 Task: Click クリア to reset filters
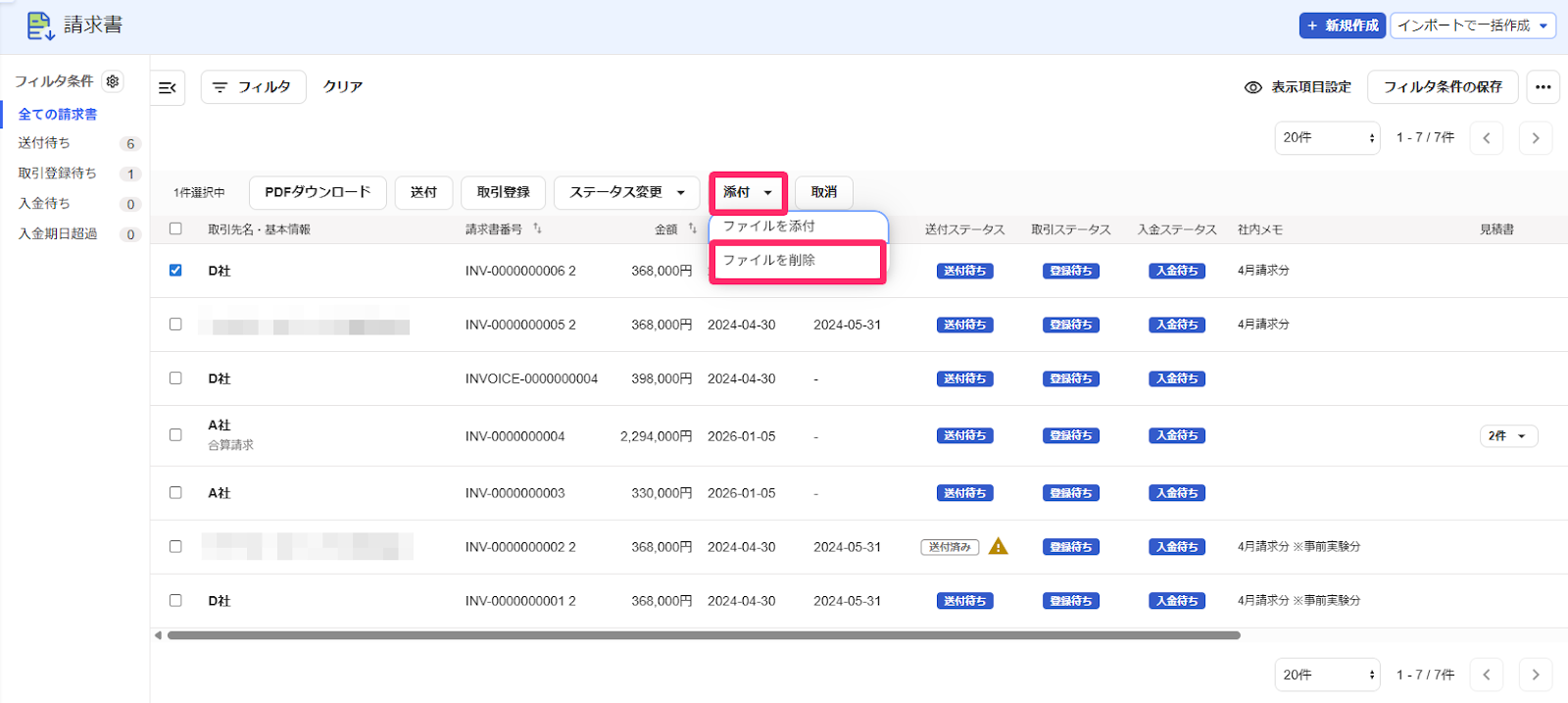[343, 87]
